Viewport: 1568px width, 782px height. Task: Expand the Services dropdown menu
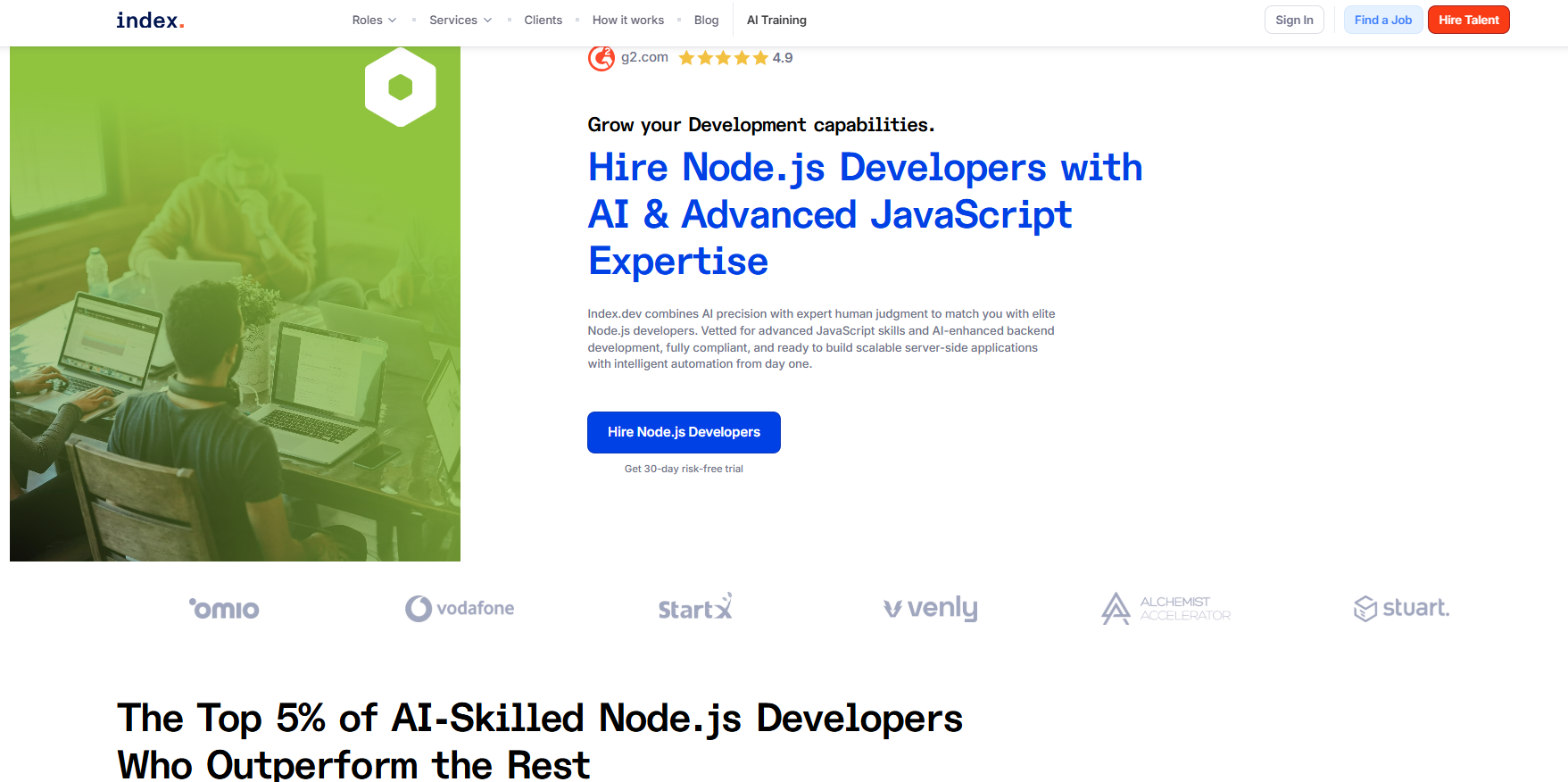(460, 20)
